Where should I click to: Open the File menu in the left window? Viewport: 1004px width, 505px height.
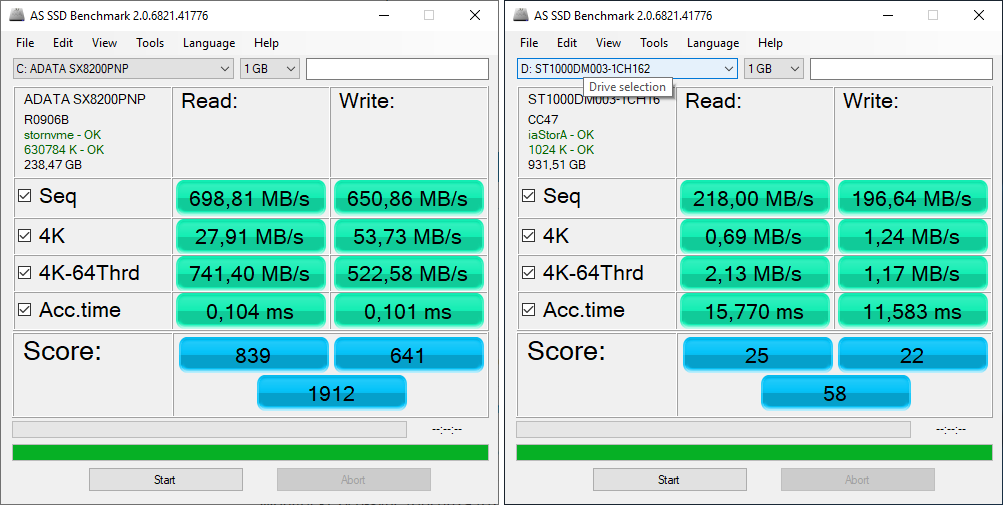(x=25, y=43)
